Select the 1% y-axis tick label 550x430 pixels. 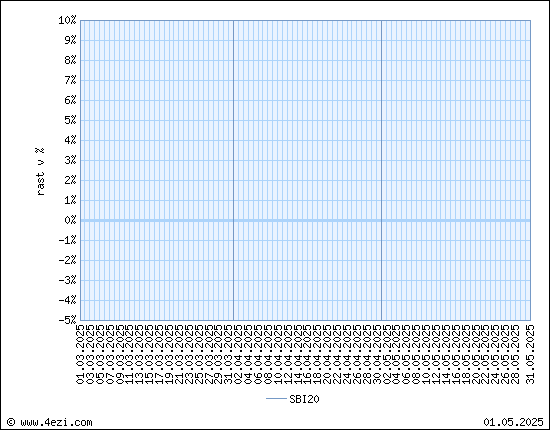click(x=70, y=200)
